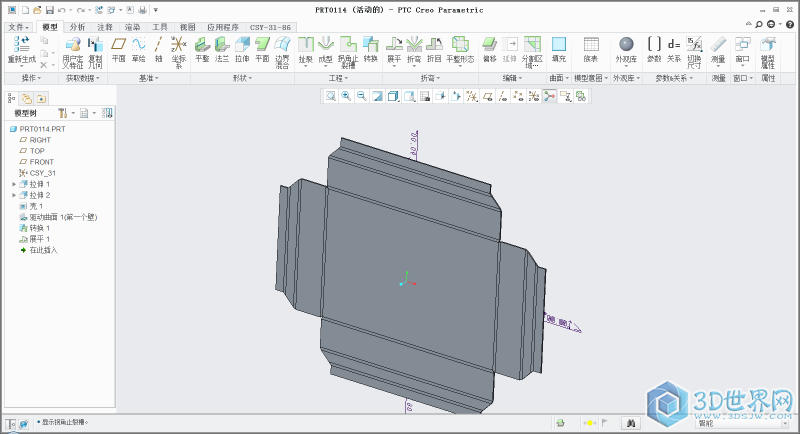Select the 轴 axis tool
The image size is (800, 434).
point(159,49)
